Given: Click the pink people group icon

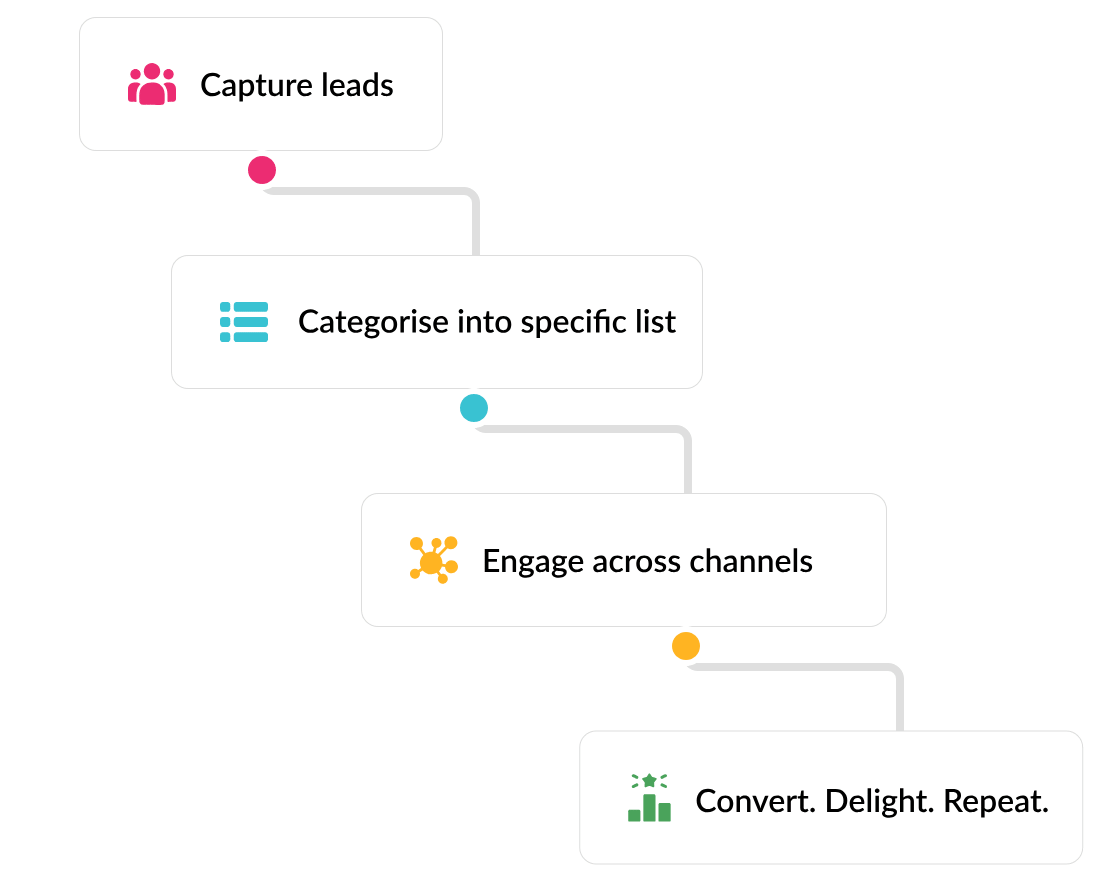Looking at the screenshot, I should pos(152,84).
